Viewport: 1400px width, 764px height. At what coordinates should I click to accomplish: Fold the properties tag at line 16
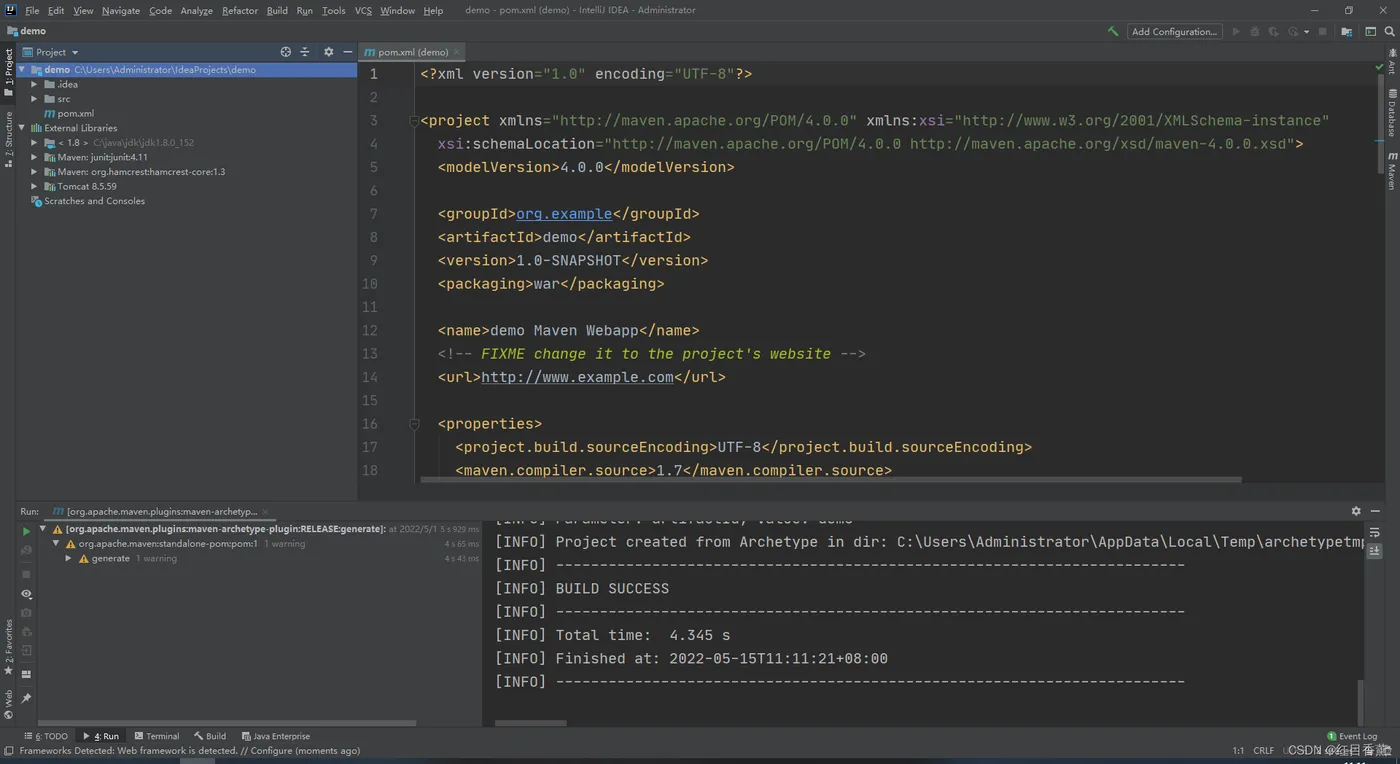[x=413, y=424]
